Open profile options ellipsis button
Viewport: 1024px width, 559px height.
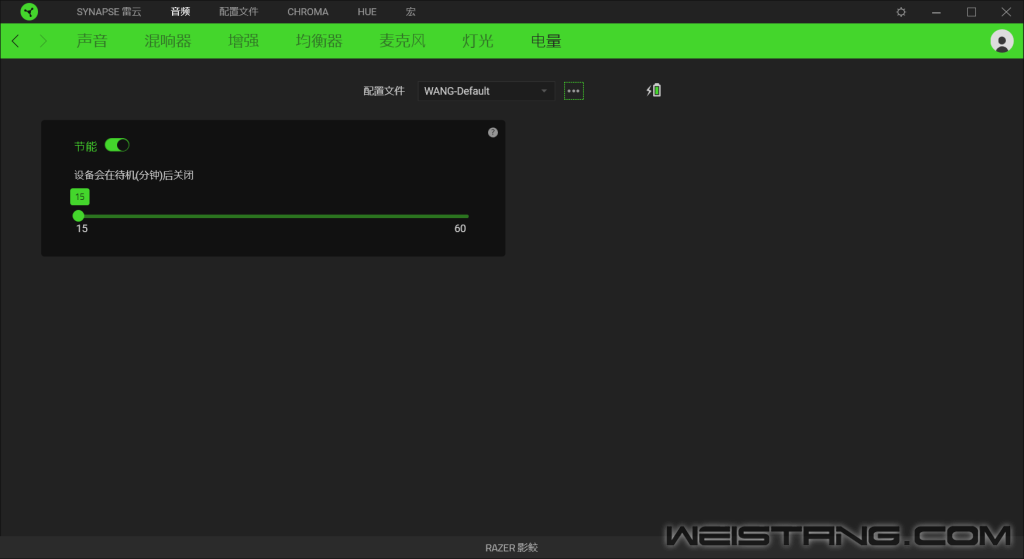tap(573, 91)
